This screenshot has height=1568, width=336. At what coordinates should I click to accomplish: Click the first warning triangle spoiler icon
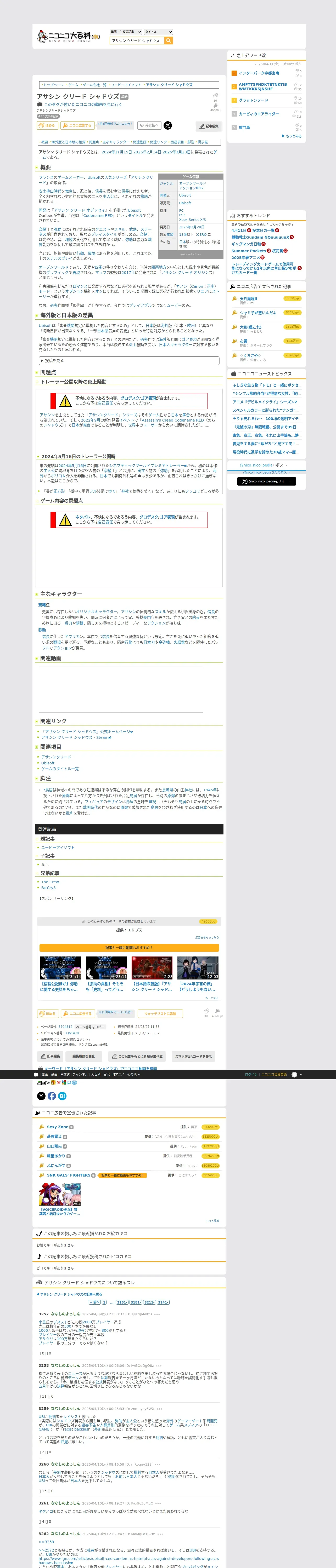(65, 401)
